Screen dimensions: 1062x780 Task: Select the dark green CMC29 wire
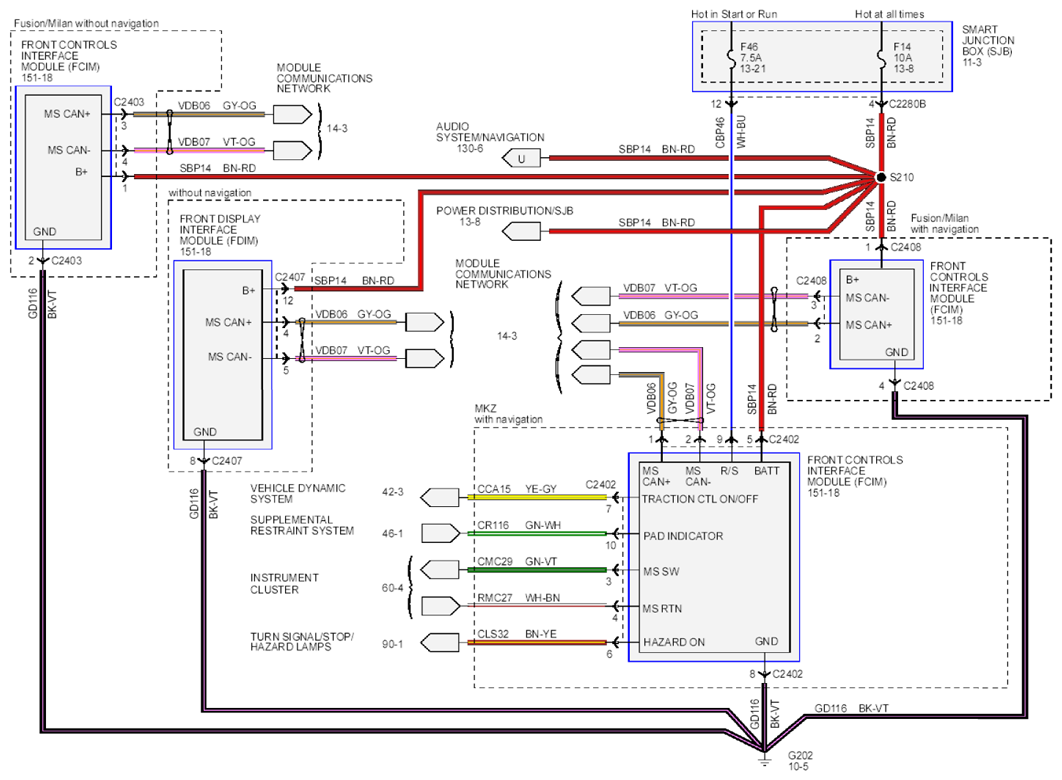click(x=537, y=570)
